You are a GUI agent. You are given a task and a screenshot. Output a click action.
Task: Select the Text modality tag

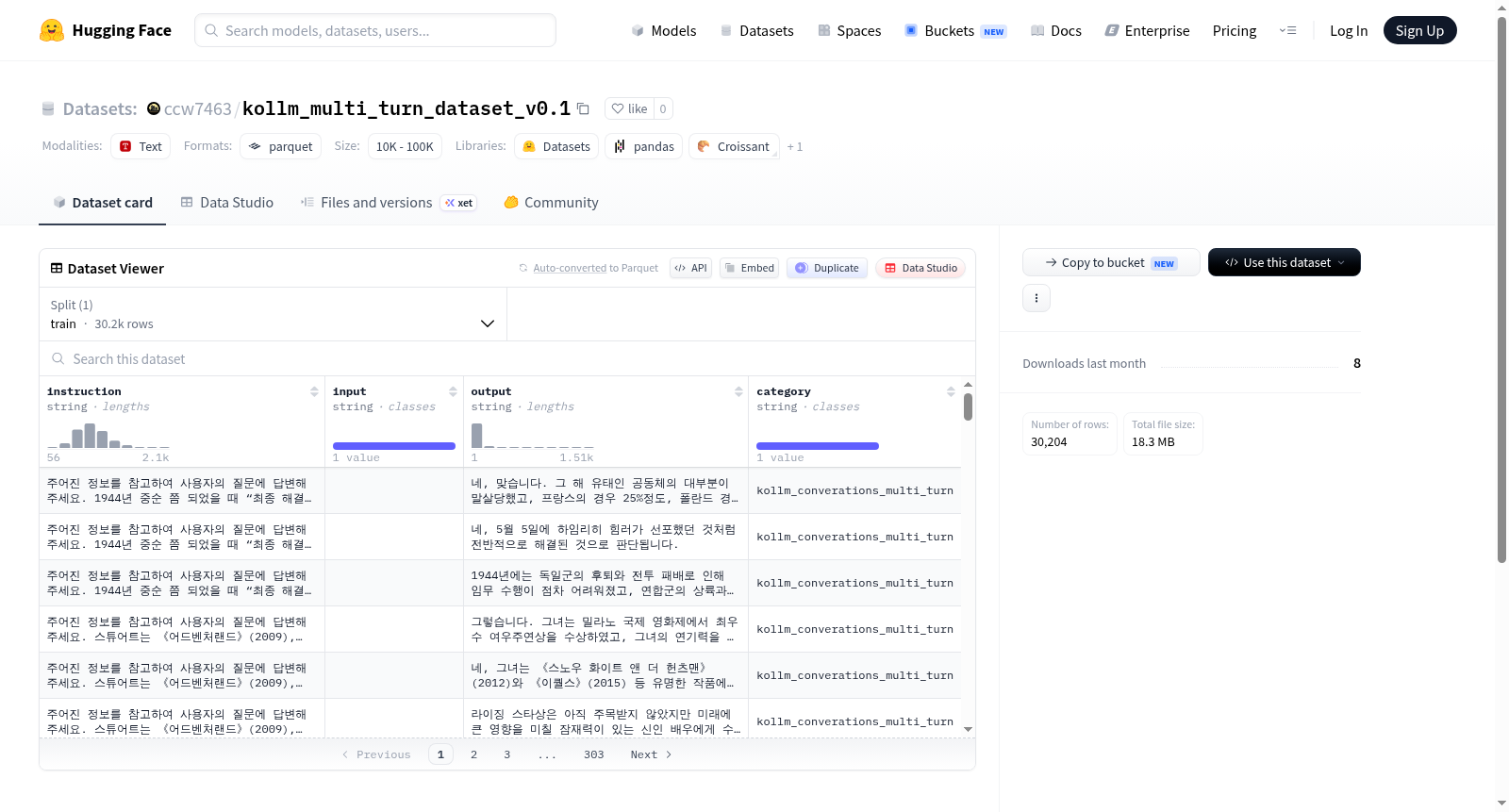click(x=141, y=146)
